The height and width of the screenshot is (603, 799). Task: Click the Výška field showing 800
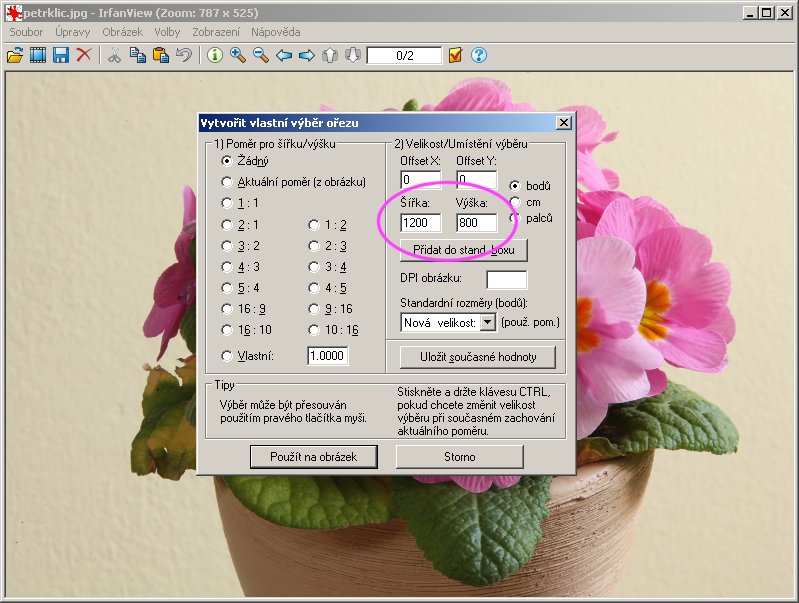476,223
